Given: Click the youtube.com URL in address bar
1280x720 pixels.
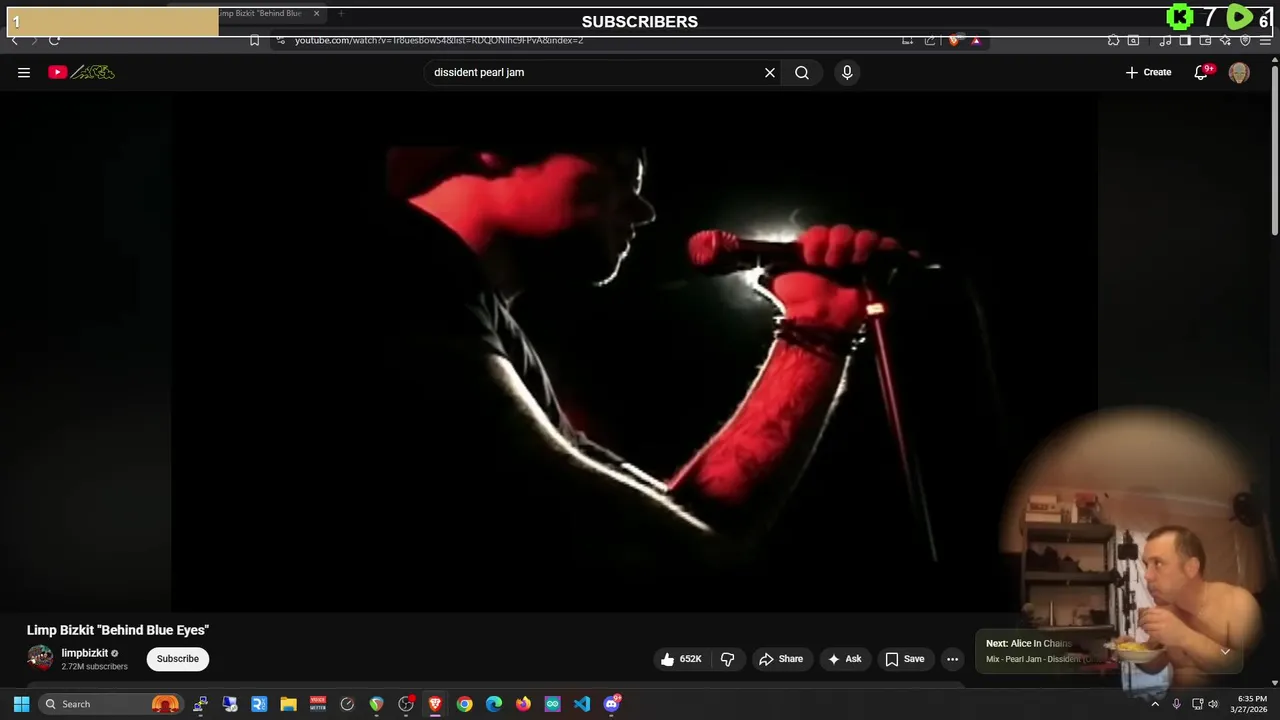Looking at the screenshot, I should (x=439, y=40).
